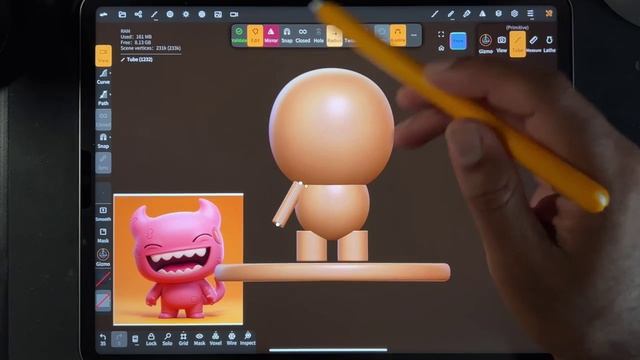Screen dimensions: 640x360
Task: Validate the tube primitive
Action: [239, 36]
